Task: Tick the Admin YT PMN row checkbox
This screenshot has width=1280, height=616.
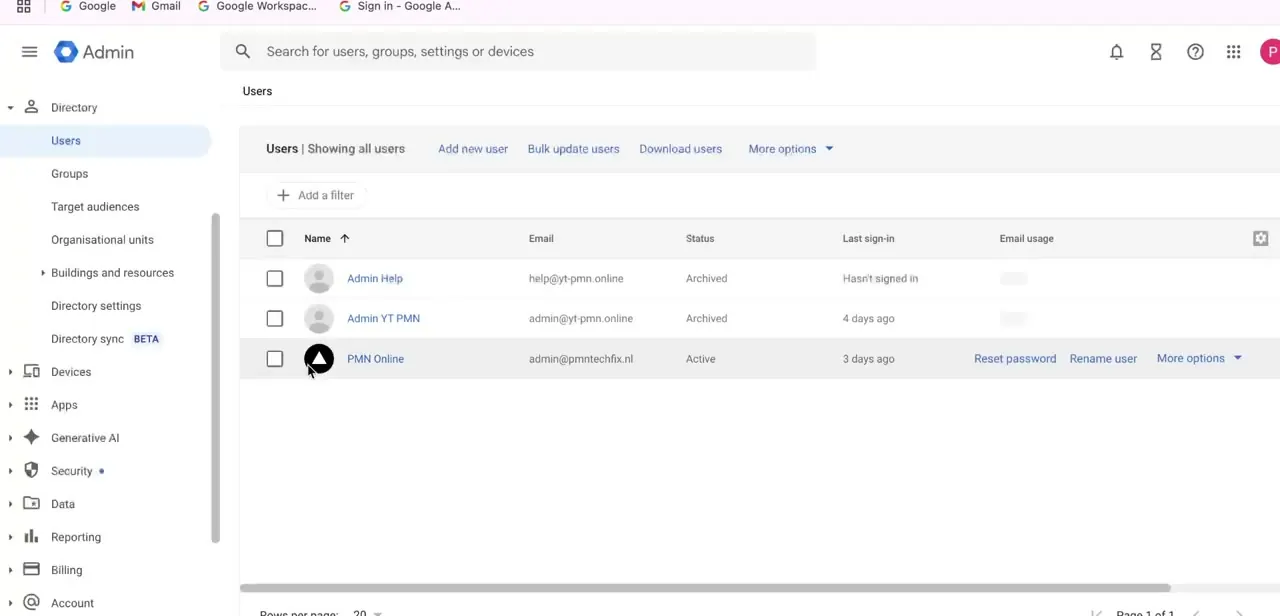Action: 275,318
